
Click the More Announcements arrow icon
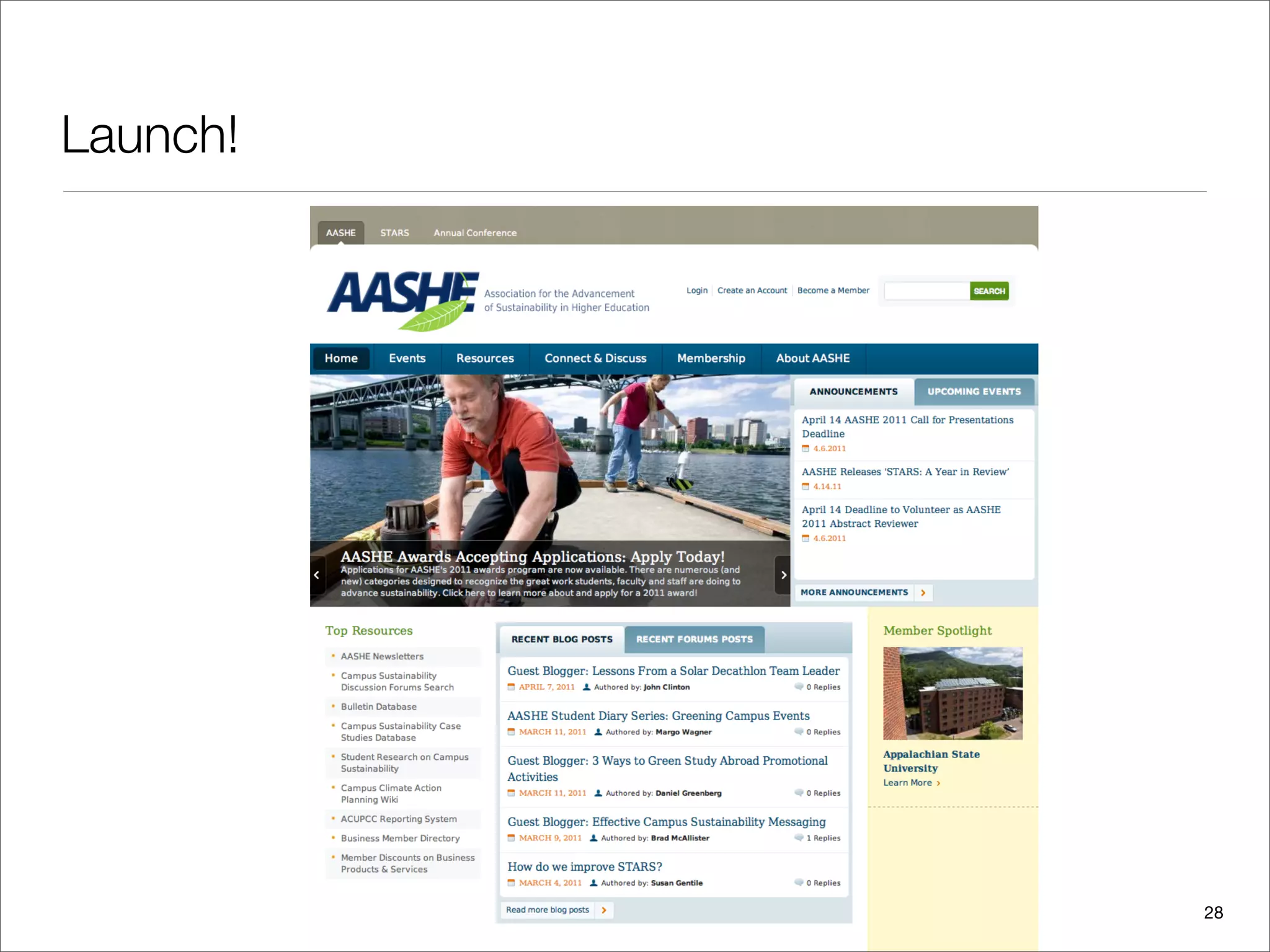click(x=923, y=593)
